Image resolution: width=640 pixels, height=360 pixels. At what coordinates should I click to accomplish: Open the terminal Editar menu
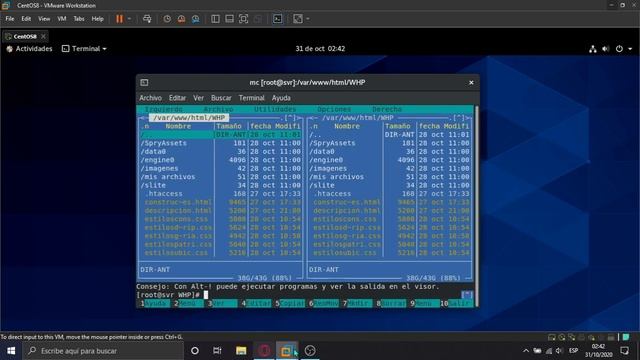(x=177, y=98)
